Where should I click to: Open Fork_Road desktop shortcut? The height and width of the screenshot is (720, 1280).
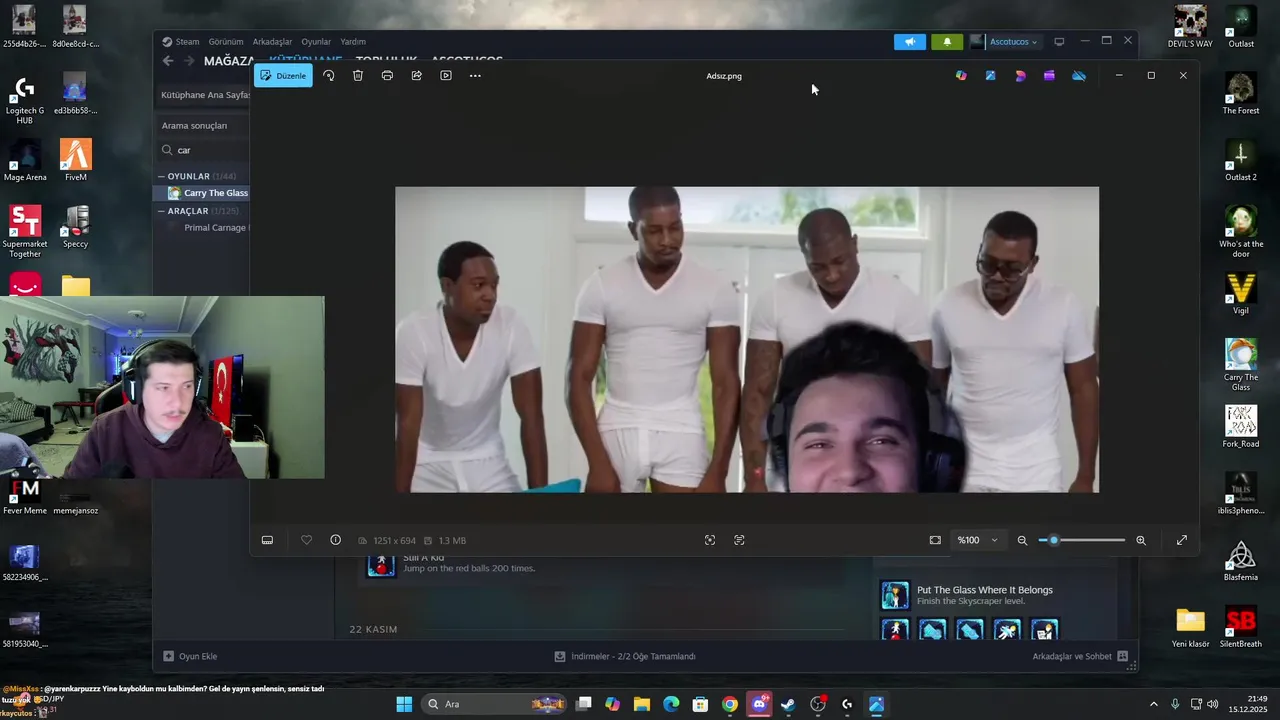click(x=1241, y=427)
